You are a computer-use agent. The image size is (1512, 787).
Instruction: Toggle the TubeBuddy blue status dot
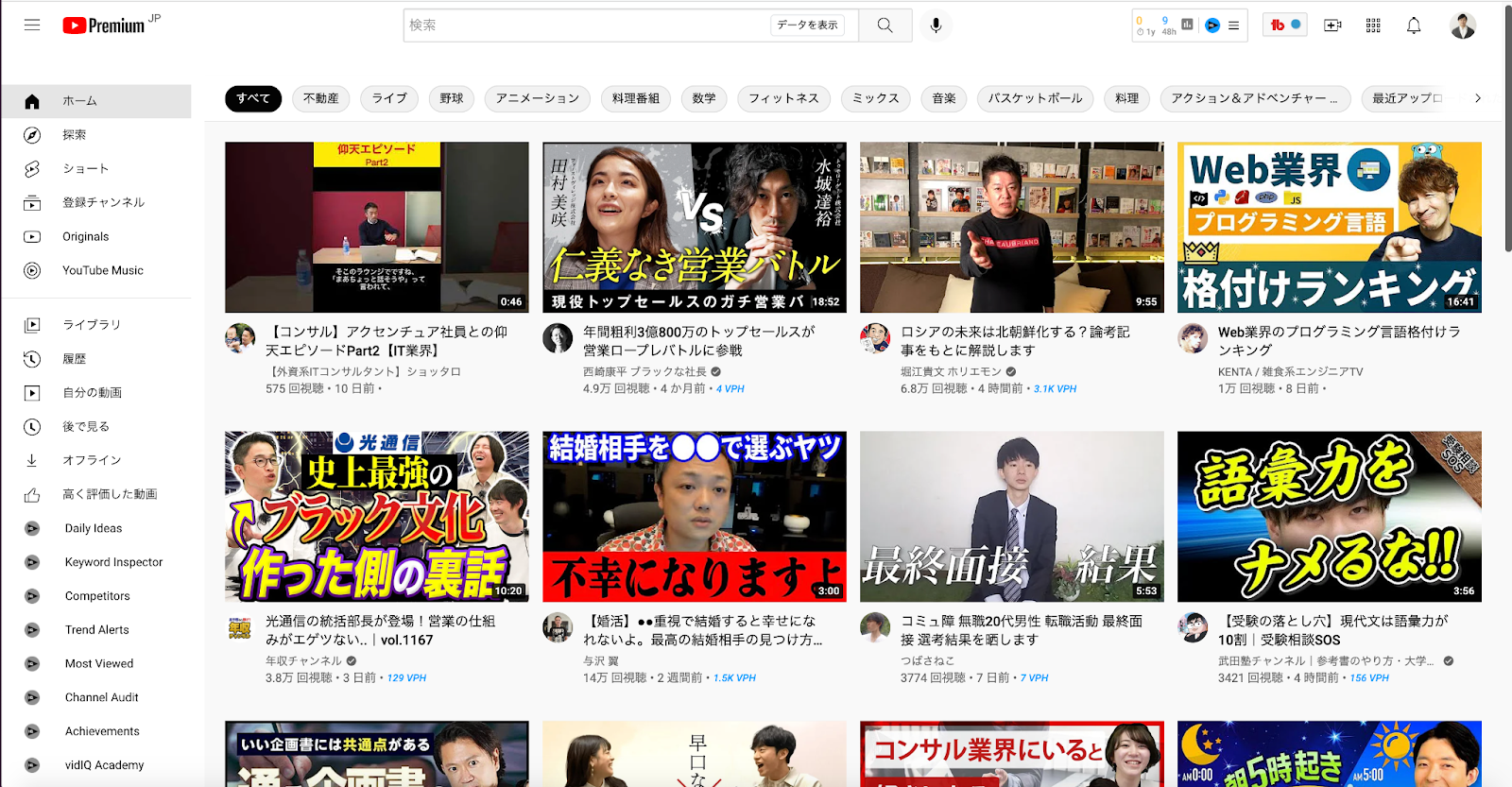[x=1297, y=26]
